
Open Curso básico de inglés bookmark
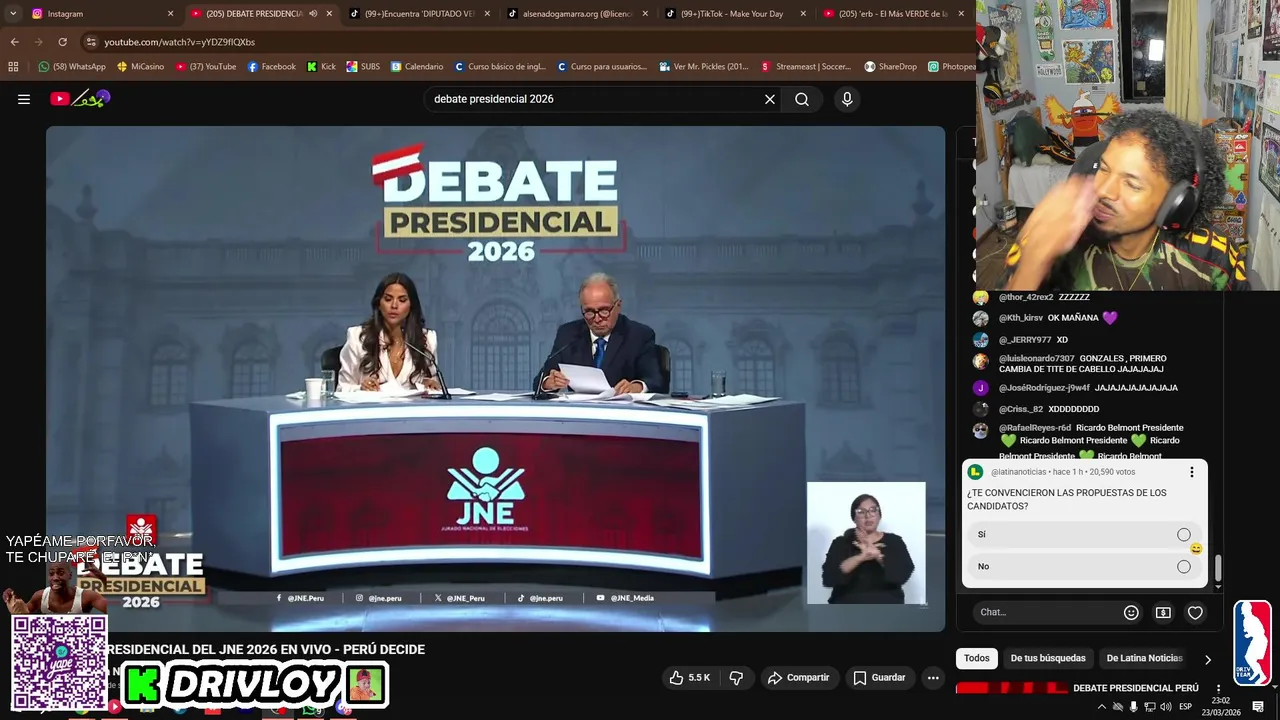pyautogui.click(x=500, y=67)
